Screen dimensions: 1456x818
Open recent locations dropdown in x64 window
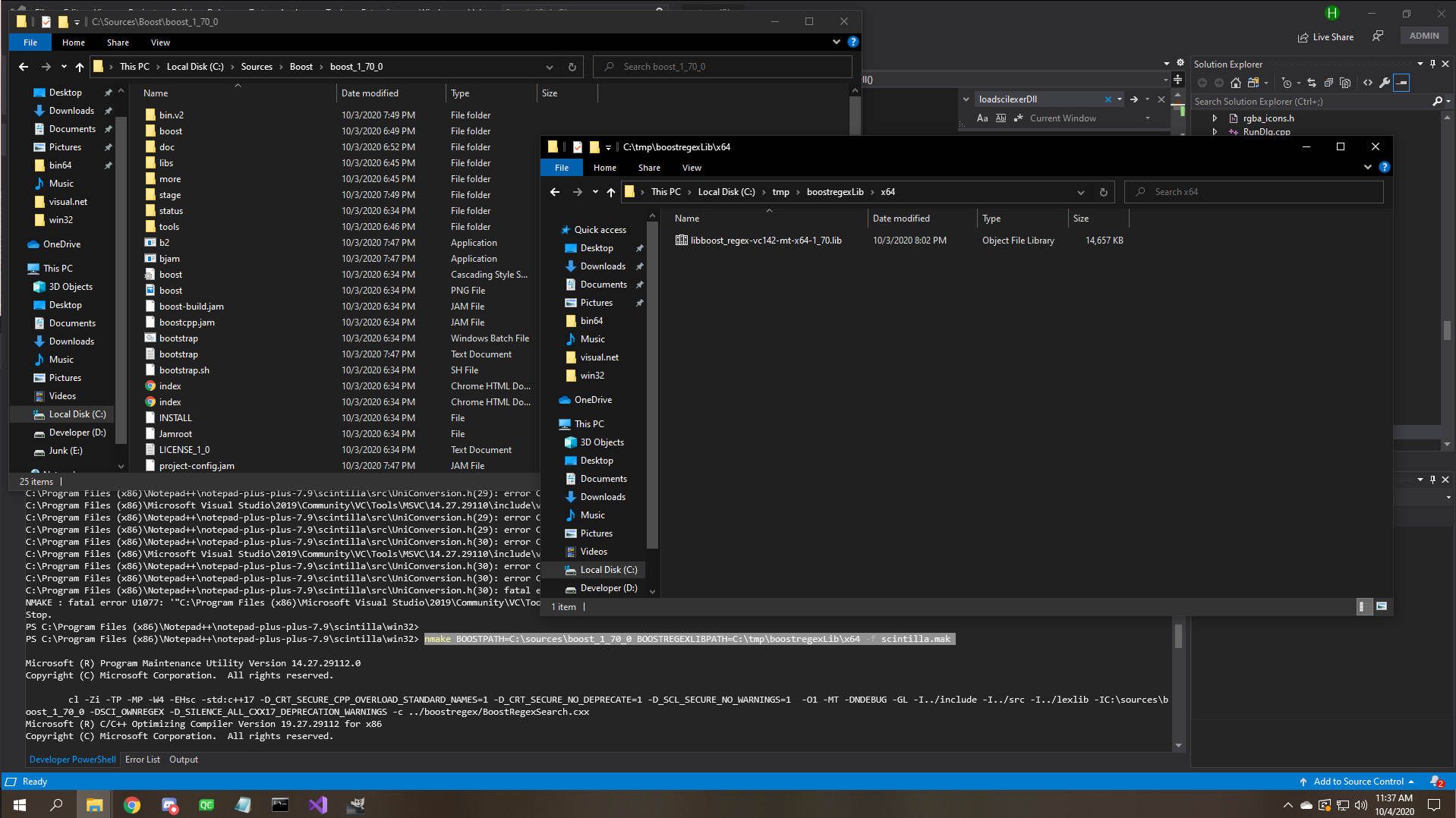[x=595, y=192]
